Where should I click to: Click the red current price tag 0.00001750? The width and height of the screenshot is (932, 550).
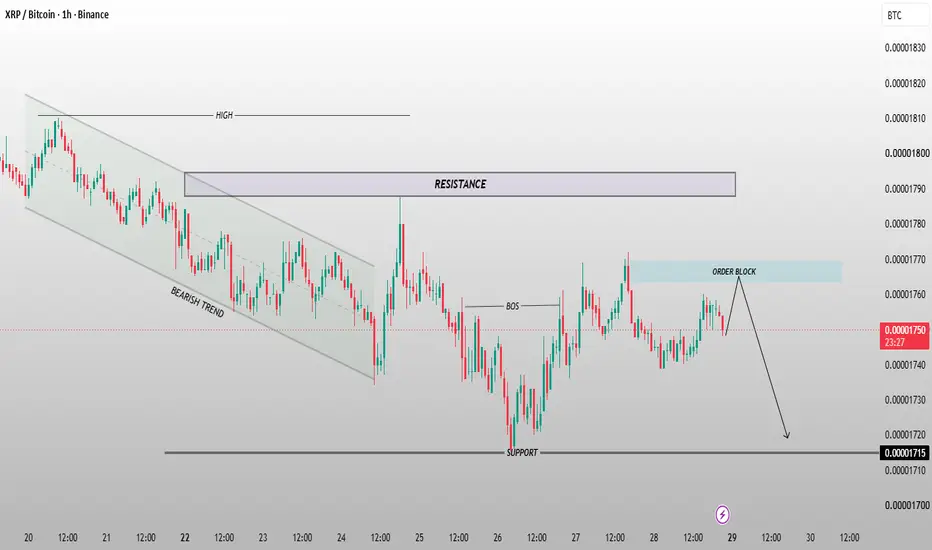(x=905, y=336)
